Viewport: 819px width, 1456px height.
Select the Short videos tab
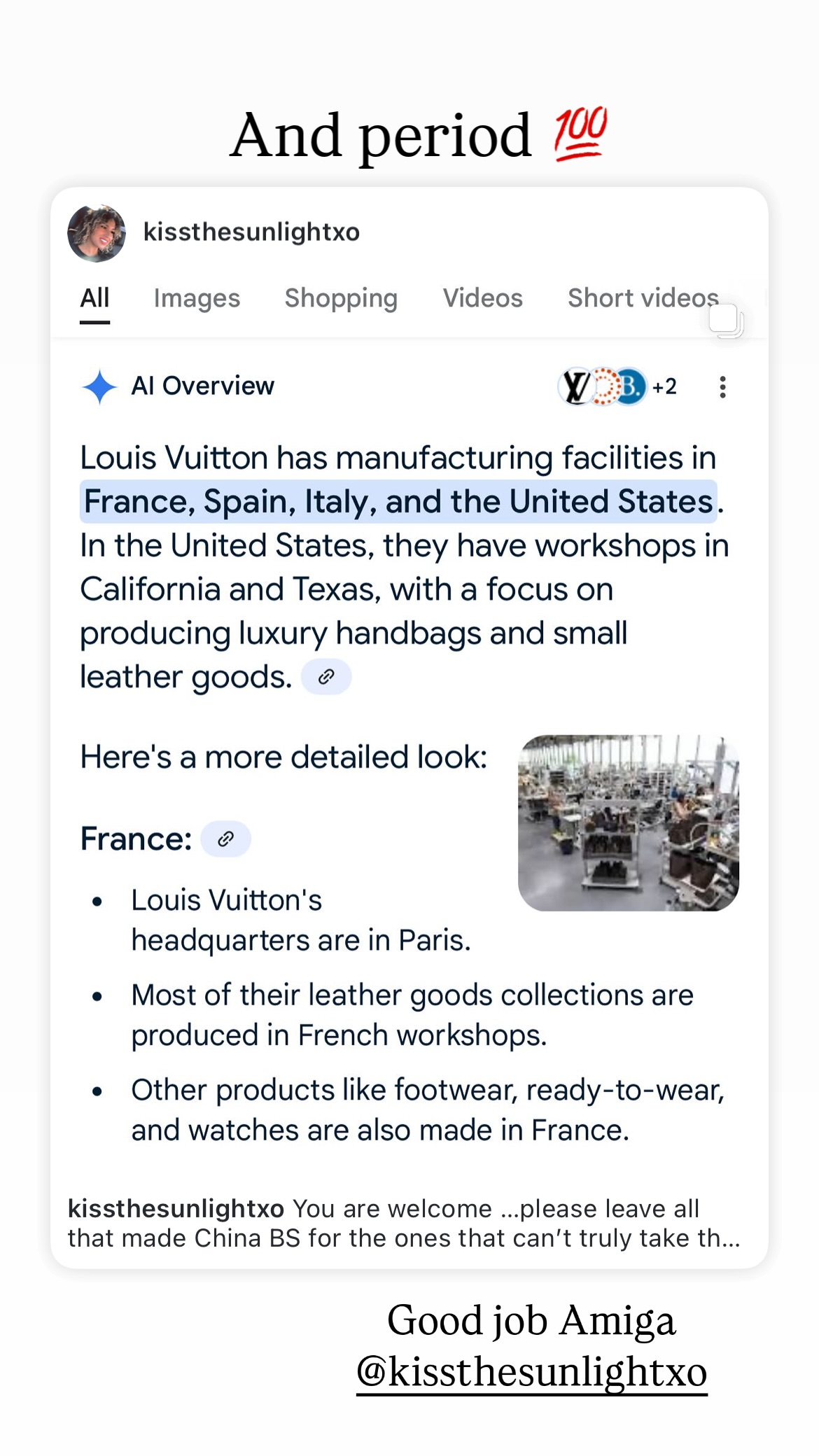click(x=643, y=298)
